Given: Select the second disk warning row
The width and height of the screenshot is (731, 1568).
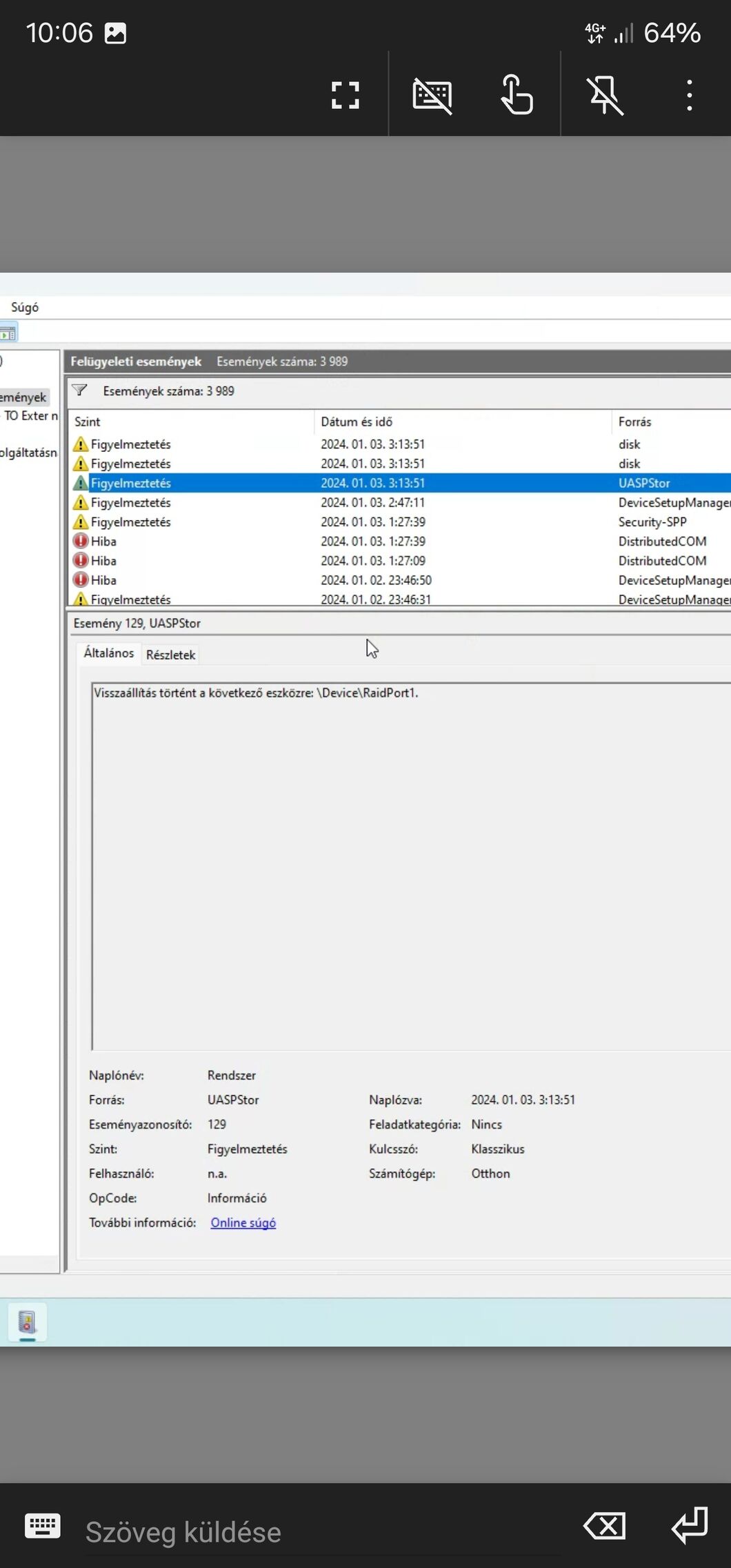Looking at the screenshot, I should point(400,464).
